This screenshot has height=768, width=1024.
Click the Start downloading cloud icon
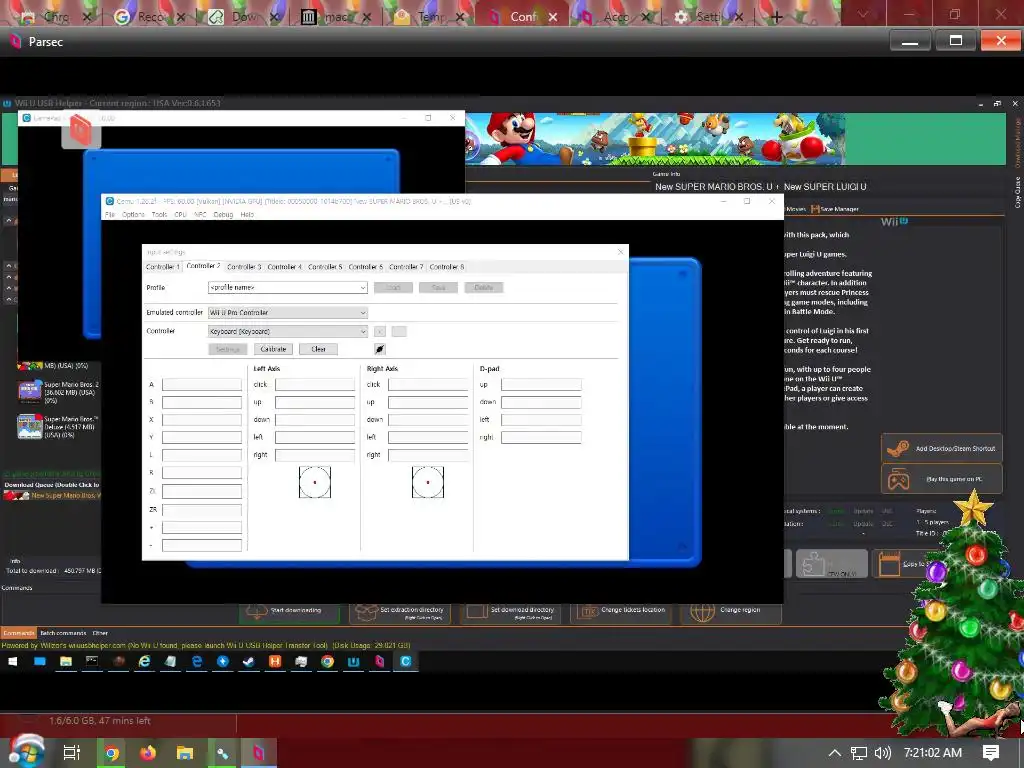pyautogui.click(x=257, y=611)
